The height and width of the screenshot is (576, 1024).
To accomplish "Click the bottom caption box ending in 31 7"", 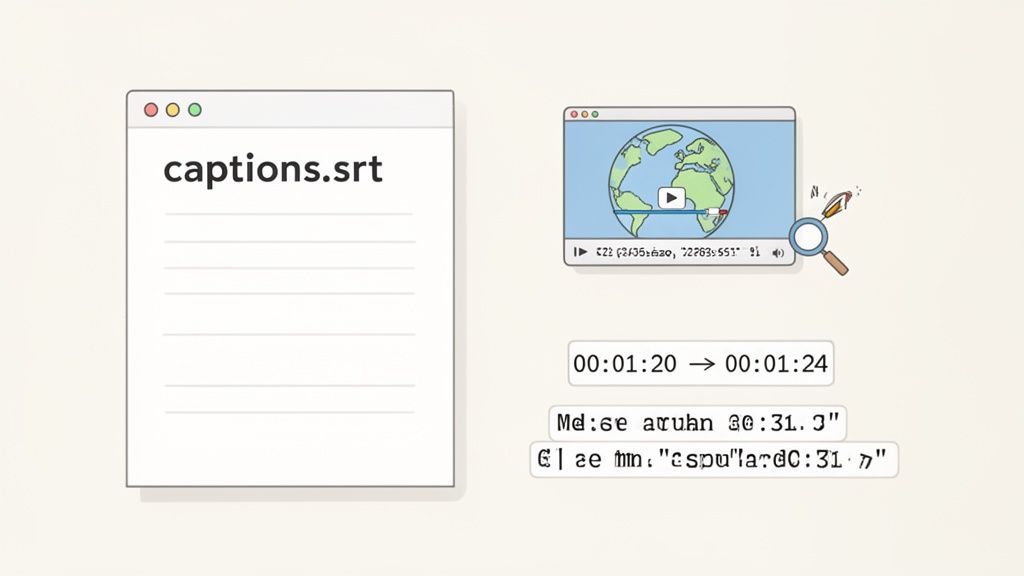I will coord(714,460).
